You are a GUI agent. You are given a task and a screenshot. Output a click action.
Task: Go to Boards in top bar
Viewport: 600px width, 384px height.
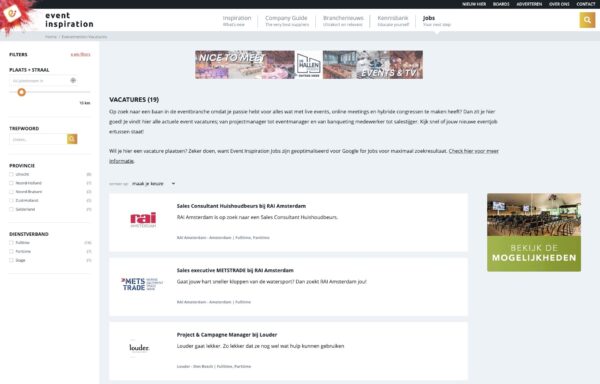point(501,4)
